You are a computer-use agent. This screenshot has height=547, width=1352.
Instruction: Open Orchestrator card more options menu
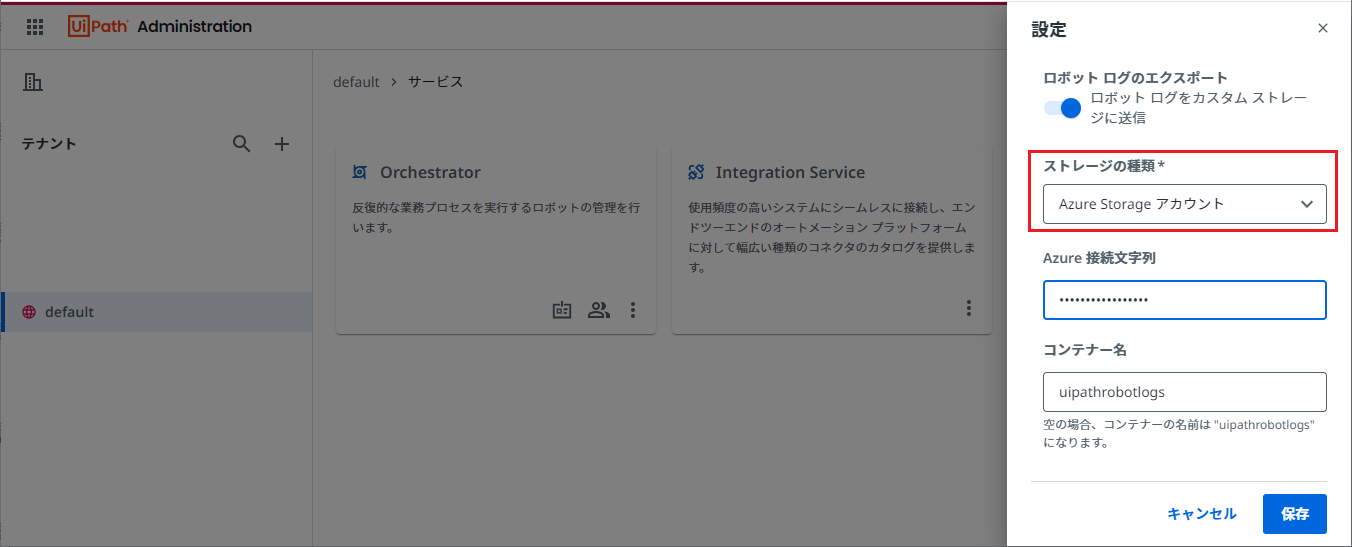tap(633, 310)
